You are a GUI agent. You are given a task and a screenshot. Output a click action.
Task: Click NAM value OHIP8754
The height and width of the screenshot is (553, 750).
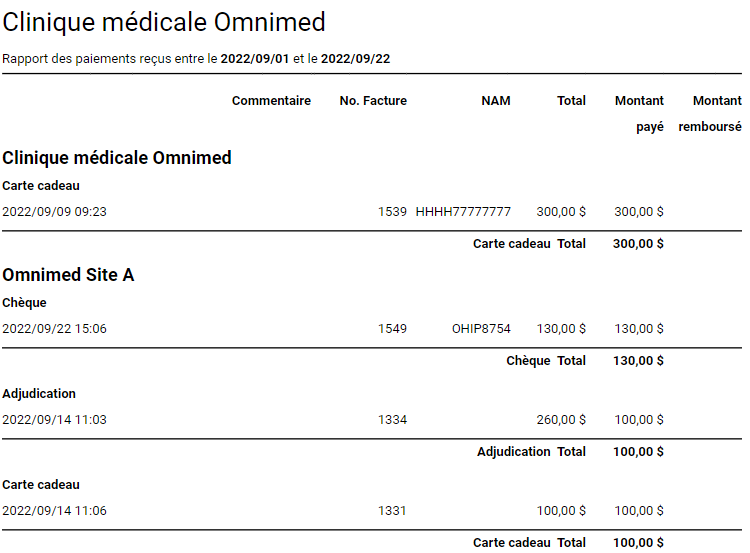(x=481, y=329)
